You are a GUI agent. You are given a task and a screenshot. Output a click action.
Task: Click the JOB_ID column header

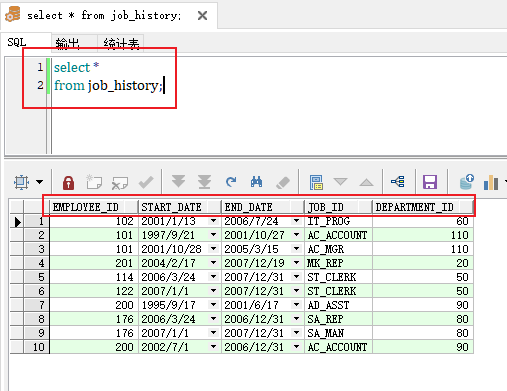tap(338, 207)
